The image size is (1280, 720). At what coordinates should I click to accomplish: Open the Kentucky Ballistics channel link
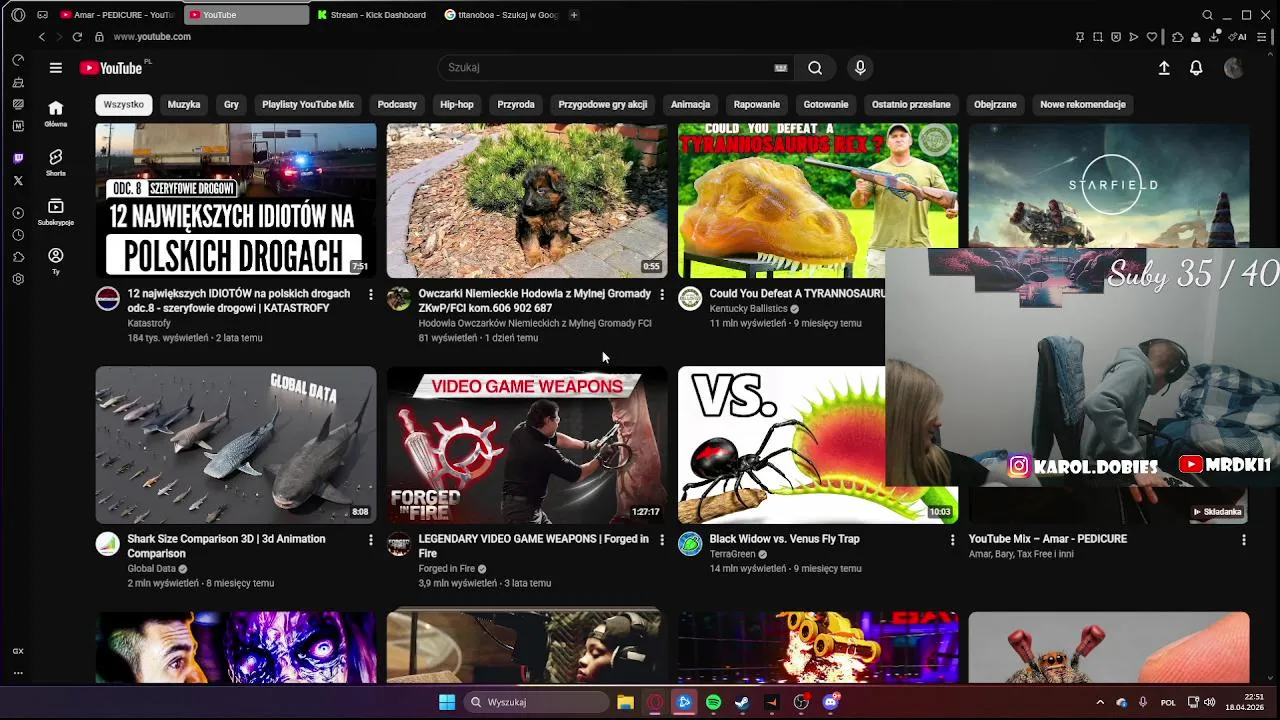[x=748, y=309]
